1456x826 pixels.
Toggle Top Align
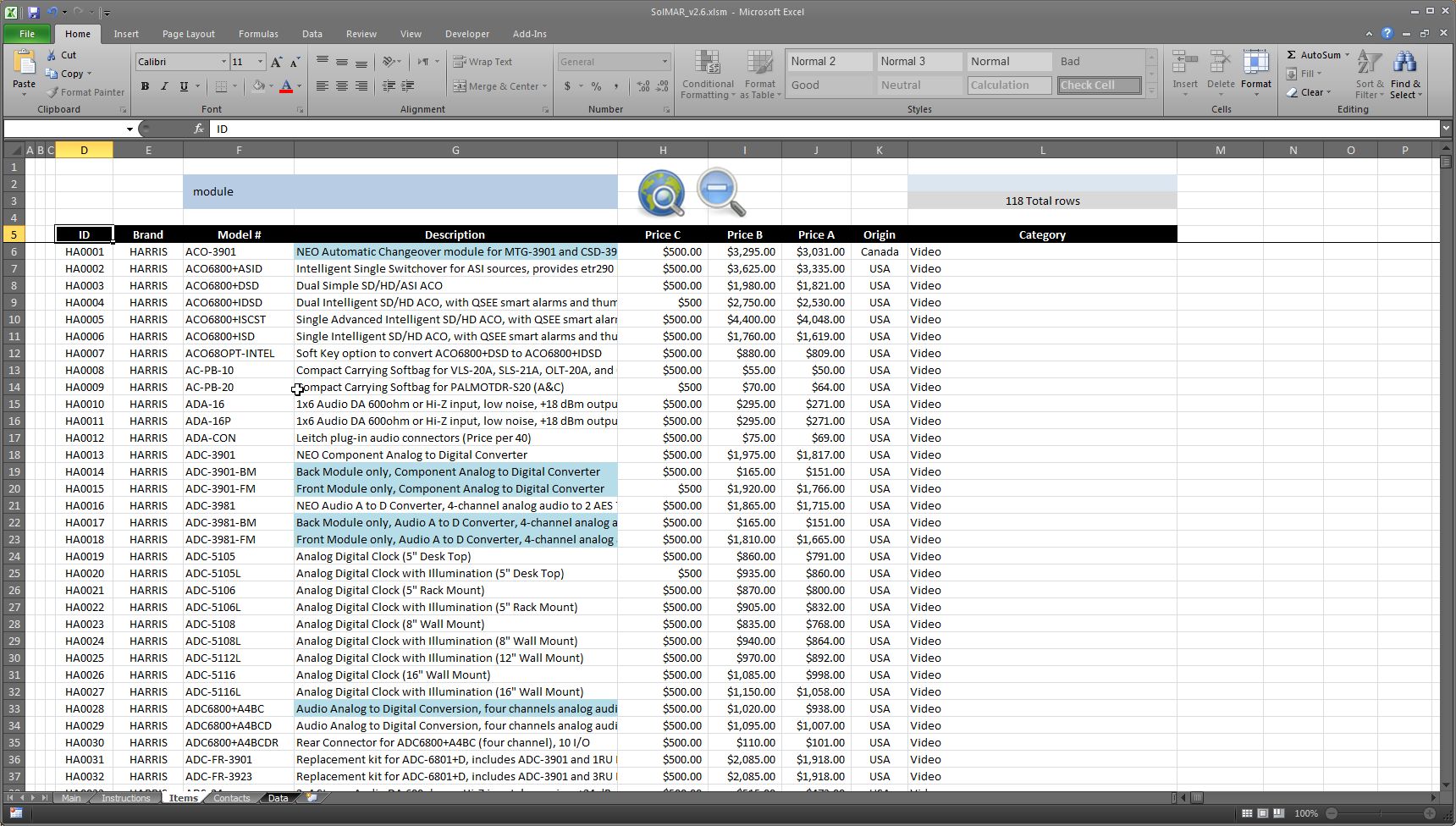[x=323, y=62]
